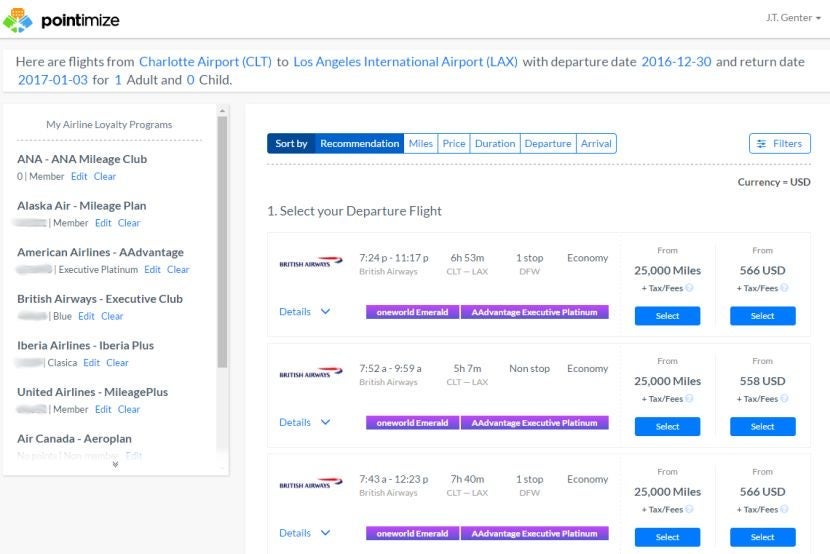Select 25,000 Miles option for first flight
Screen dimensions: 830x554
[667, 316]
